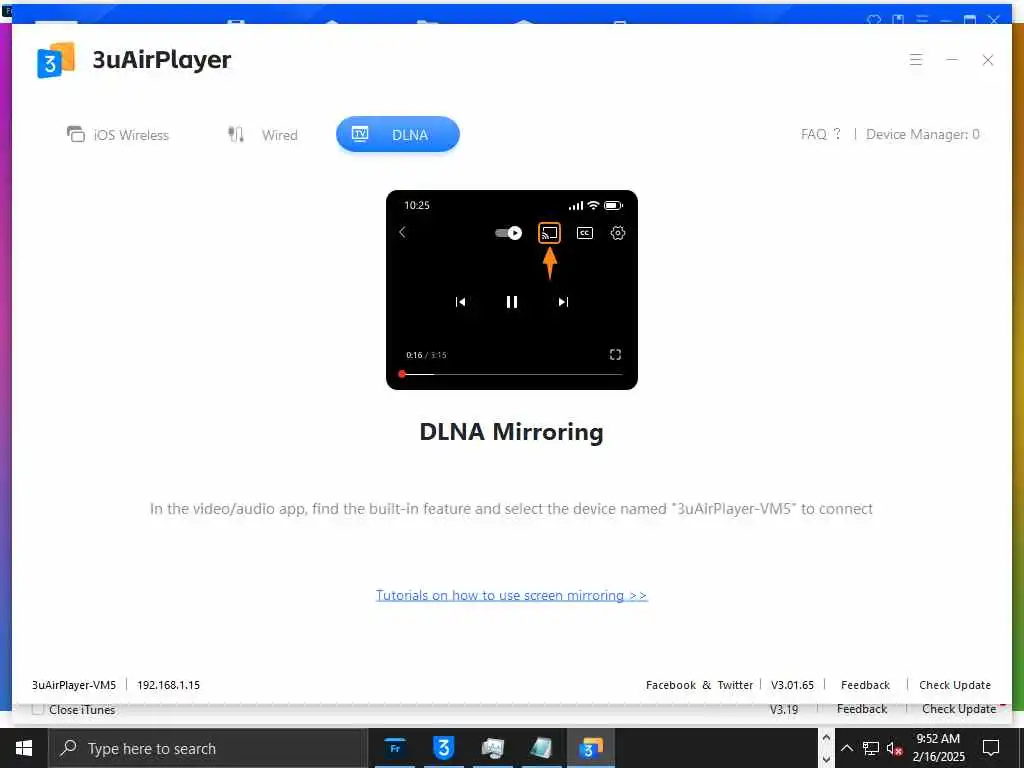Click Check Update in 3uAirPlayer footer
Viewport: 1024px width, 768px height.
955,685
